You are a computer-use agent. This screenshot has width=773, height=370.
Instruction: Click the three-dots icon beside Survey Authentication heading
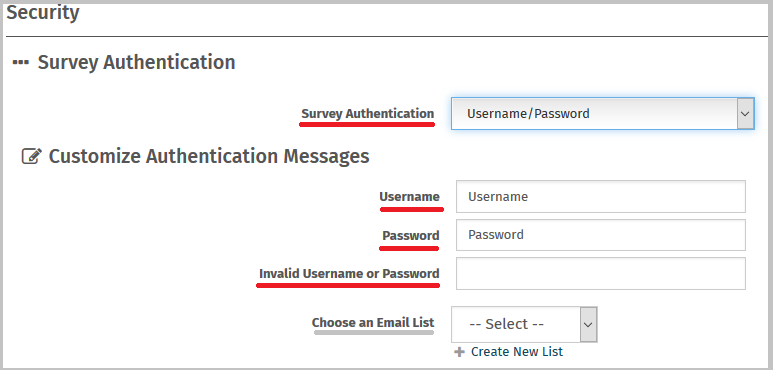pos(21,63)
